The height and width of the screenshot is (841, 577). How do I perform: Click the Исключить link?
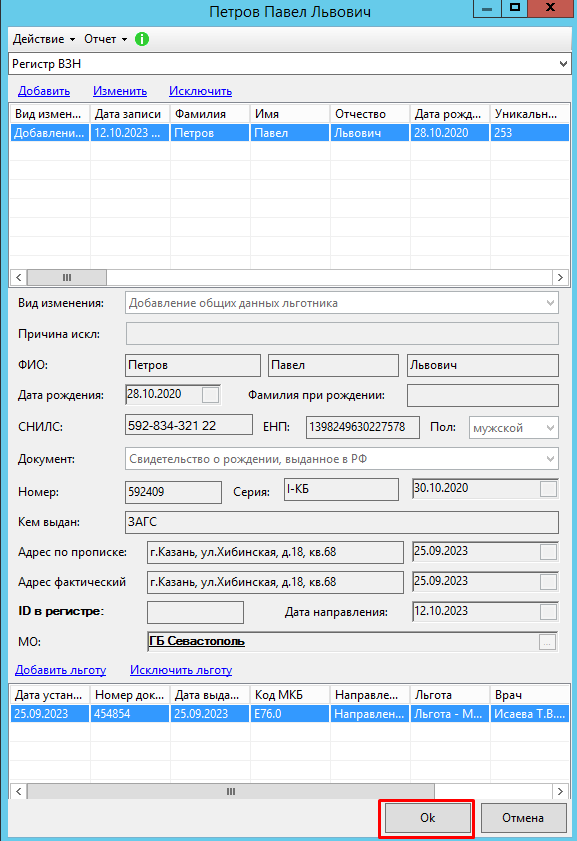201,91
